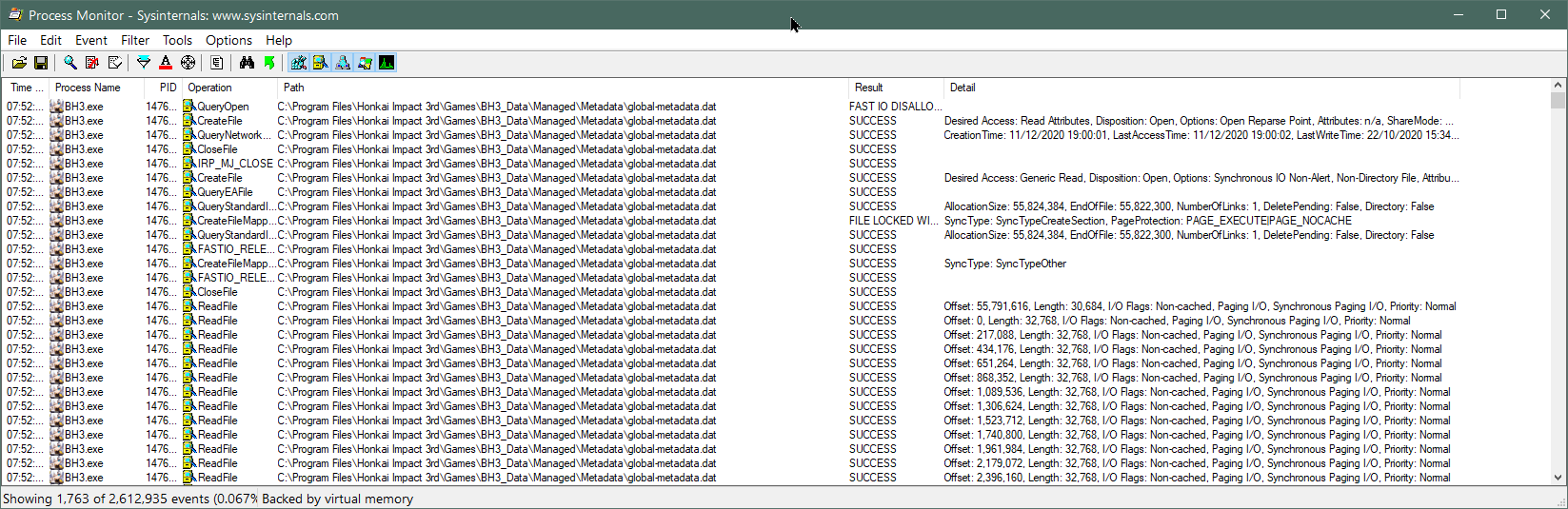Jump to object with the green arrow icon

[268, 63]
